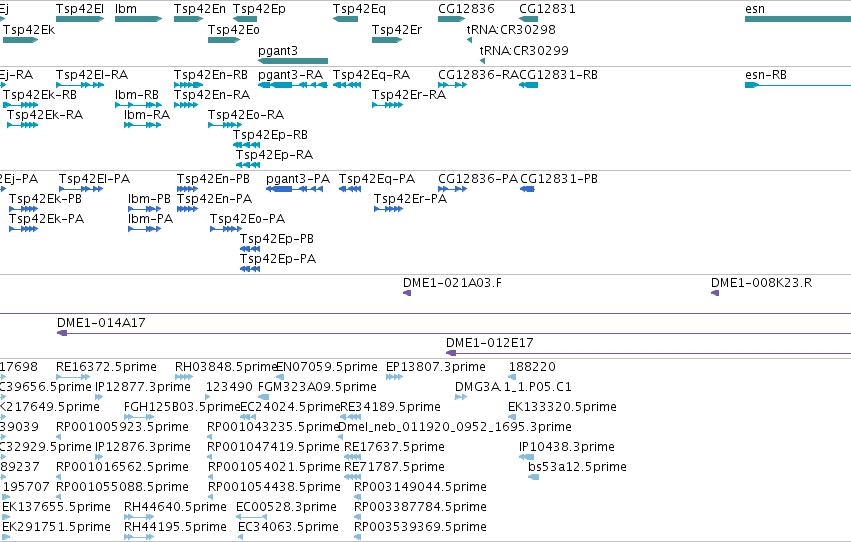The height and width of the screenshot is (542, 851).
Task: Select the tRNA:CR30298 feature label
Action: click(x=511, y=29)
